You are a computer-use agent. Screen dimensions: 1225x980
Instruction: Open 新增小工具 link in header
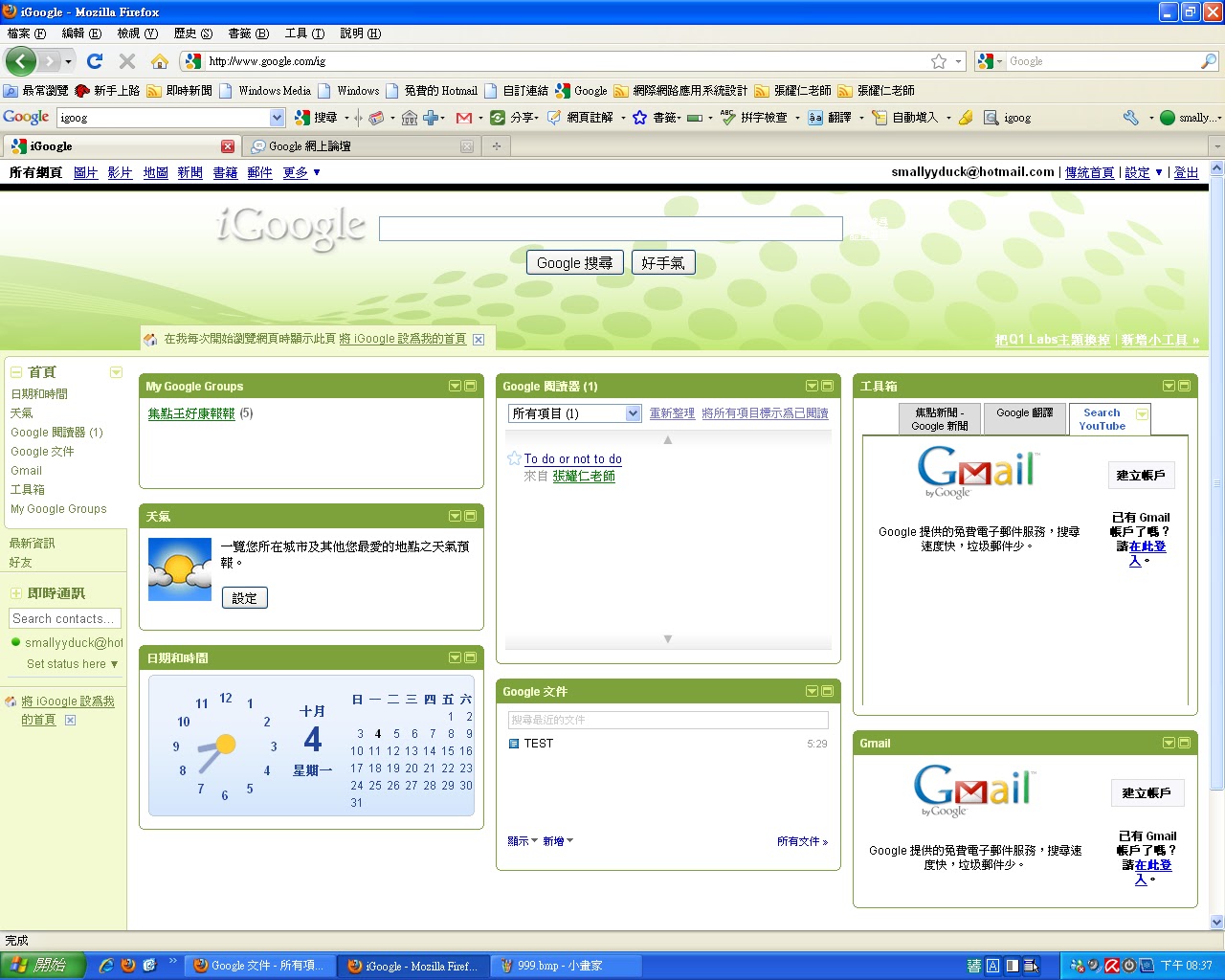(1160, 340)
